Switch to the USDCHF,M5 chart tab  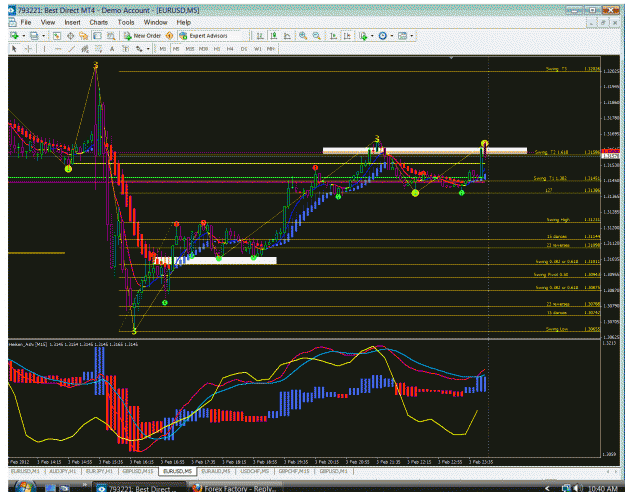pos(254,471)
